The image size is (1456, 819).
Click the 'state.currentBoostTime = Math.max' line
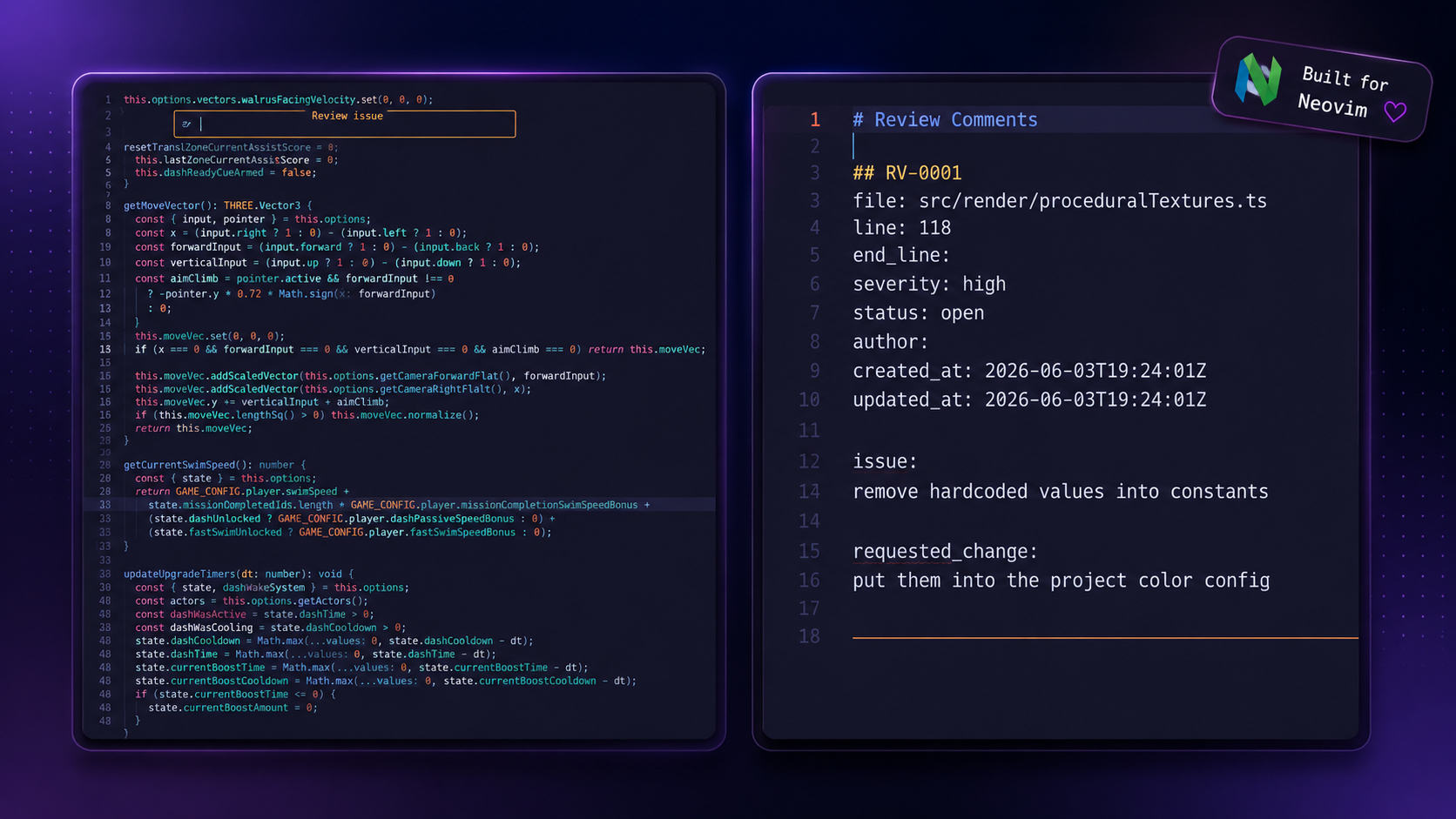[x=361, y=668]
